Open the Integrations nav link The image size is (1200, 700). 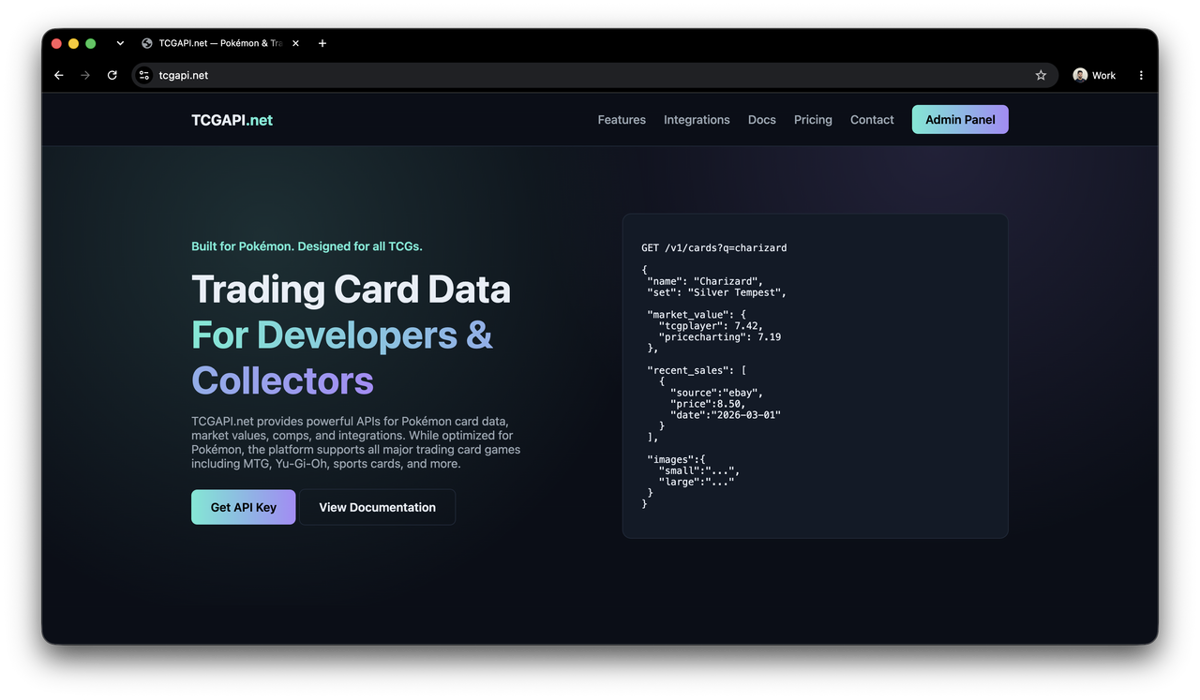tap(697, 120)
